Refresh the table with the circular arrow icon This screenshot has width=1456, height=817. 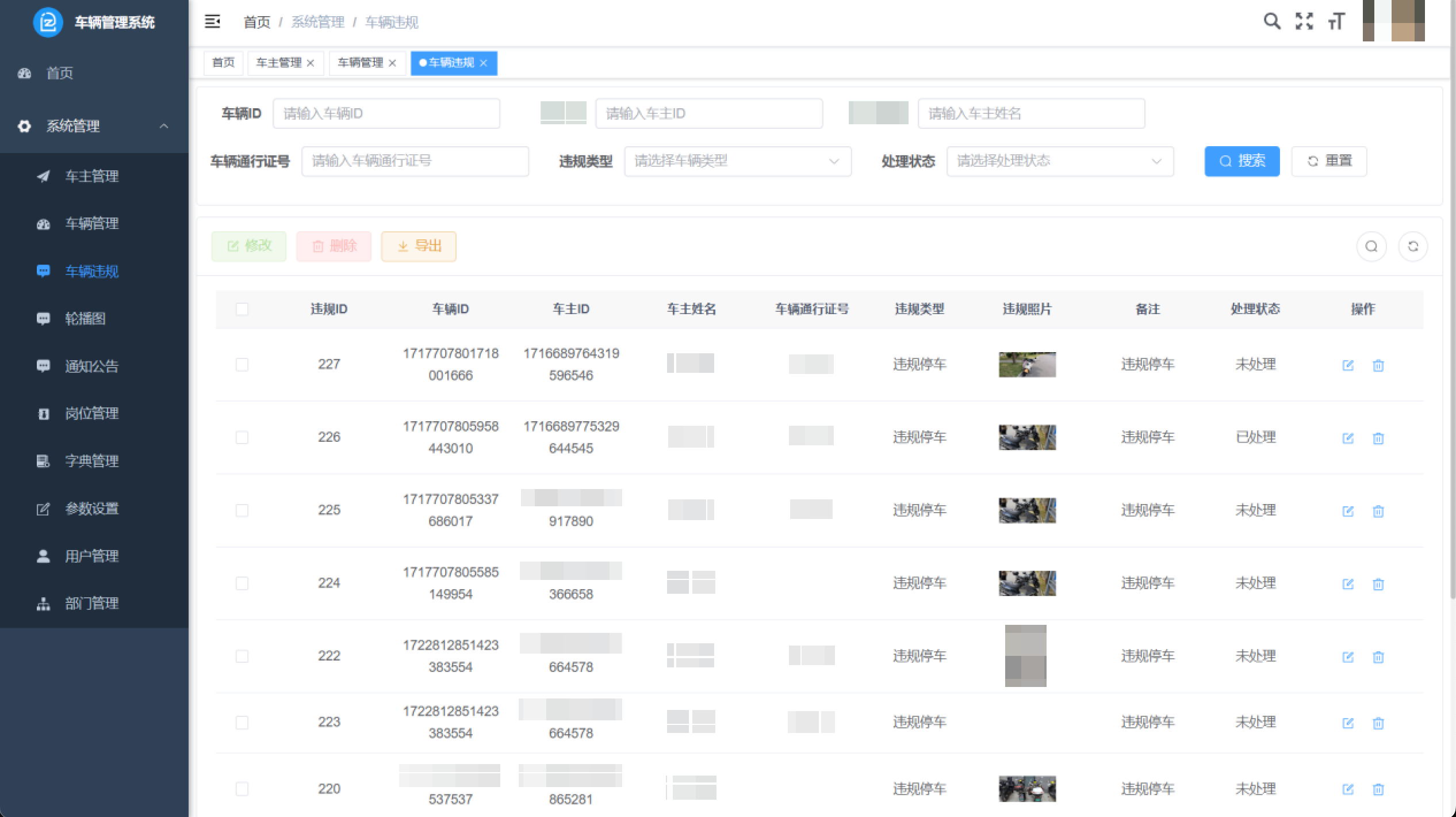click(1413, 246)
